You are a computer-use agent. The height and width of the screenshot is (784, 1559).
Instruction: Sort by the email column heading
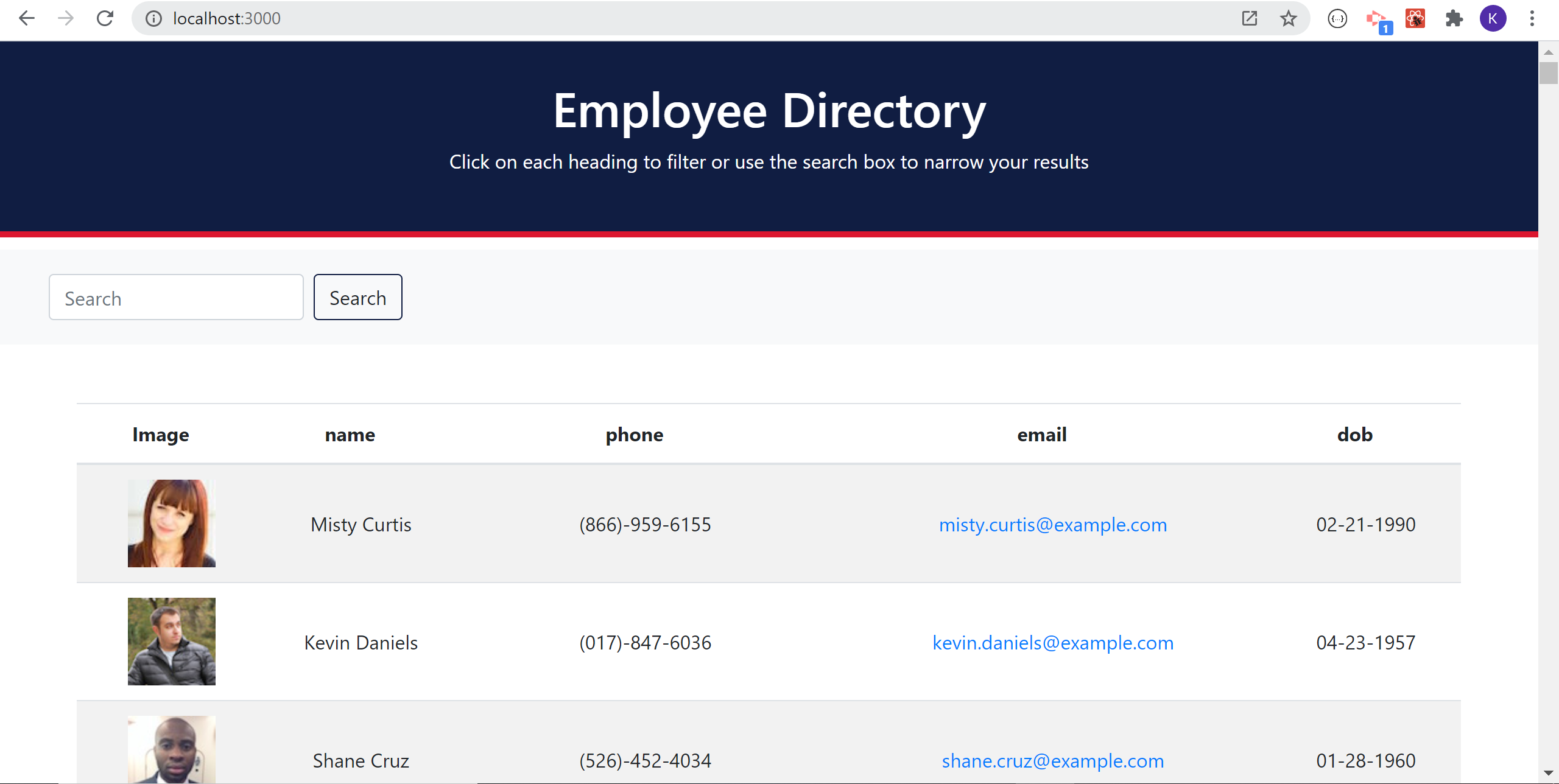coord(1042,435)
